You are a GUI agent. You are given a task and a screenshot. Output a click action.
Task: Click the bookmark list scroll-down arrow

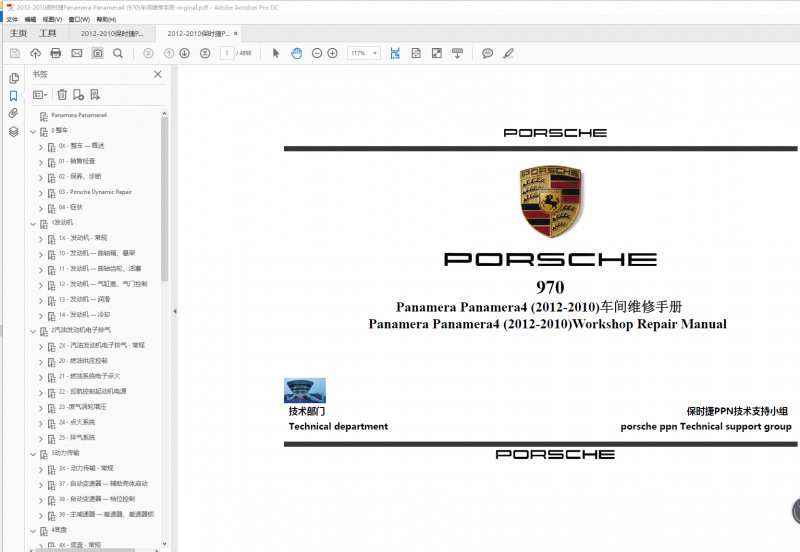[x=164, y=544]
